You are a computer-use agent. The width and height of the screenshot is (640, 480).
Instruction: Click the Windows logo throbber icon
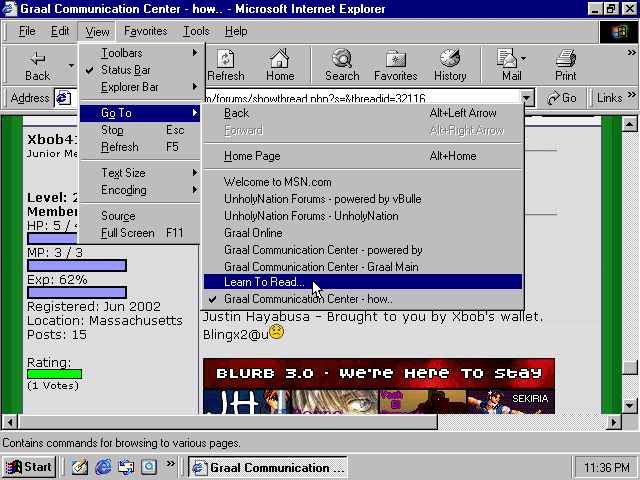pos(618,31)
